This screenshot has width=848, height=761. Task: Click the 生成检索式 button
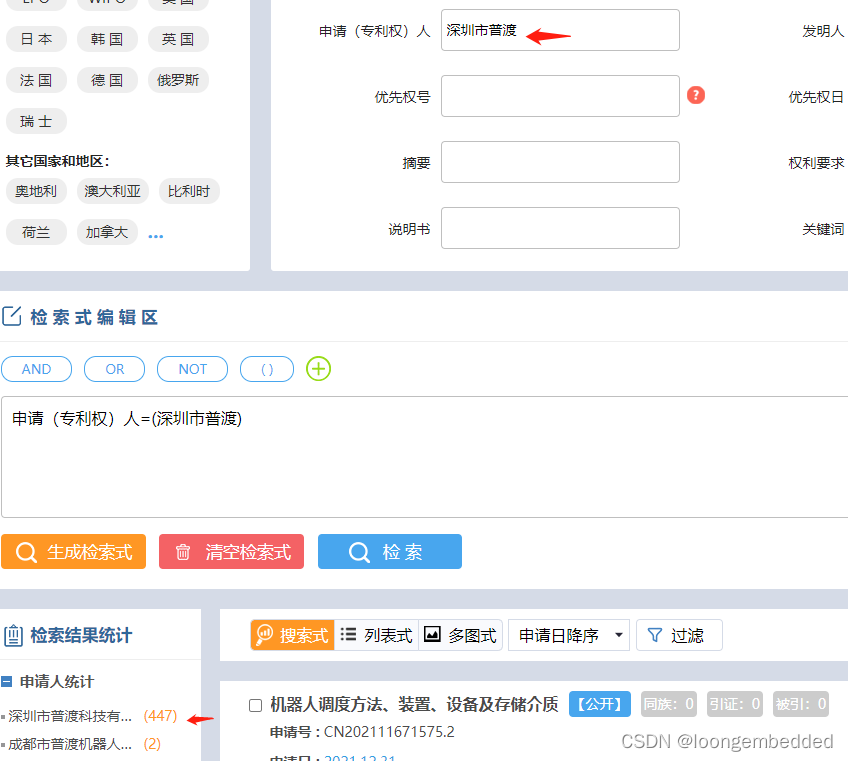pos(74,552)
